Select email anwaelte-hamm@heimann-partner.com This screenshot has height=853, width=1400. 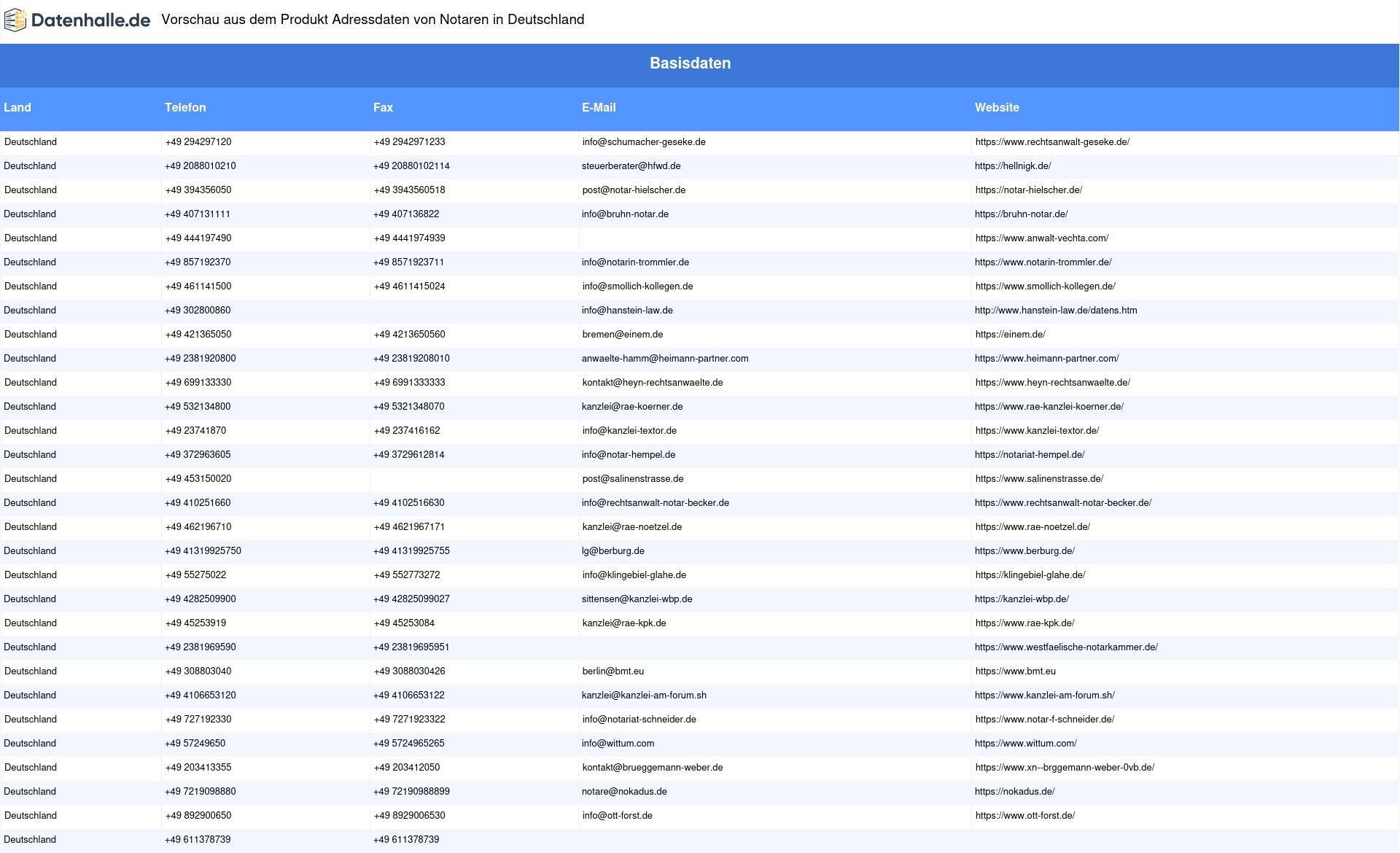(x=665, y=359)
